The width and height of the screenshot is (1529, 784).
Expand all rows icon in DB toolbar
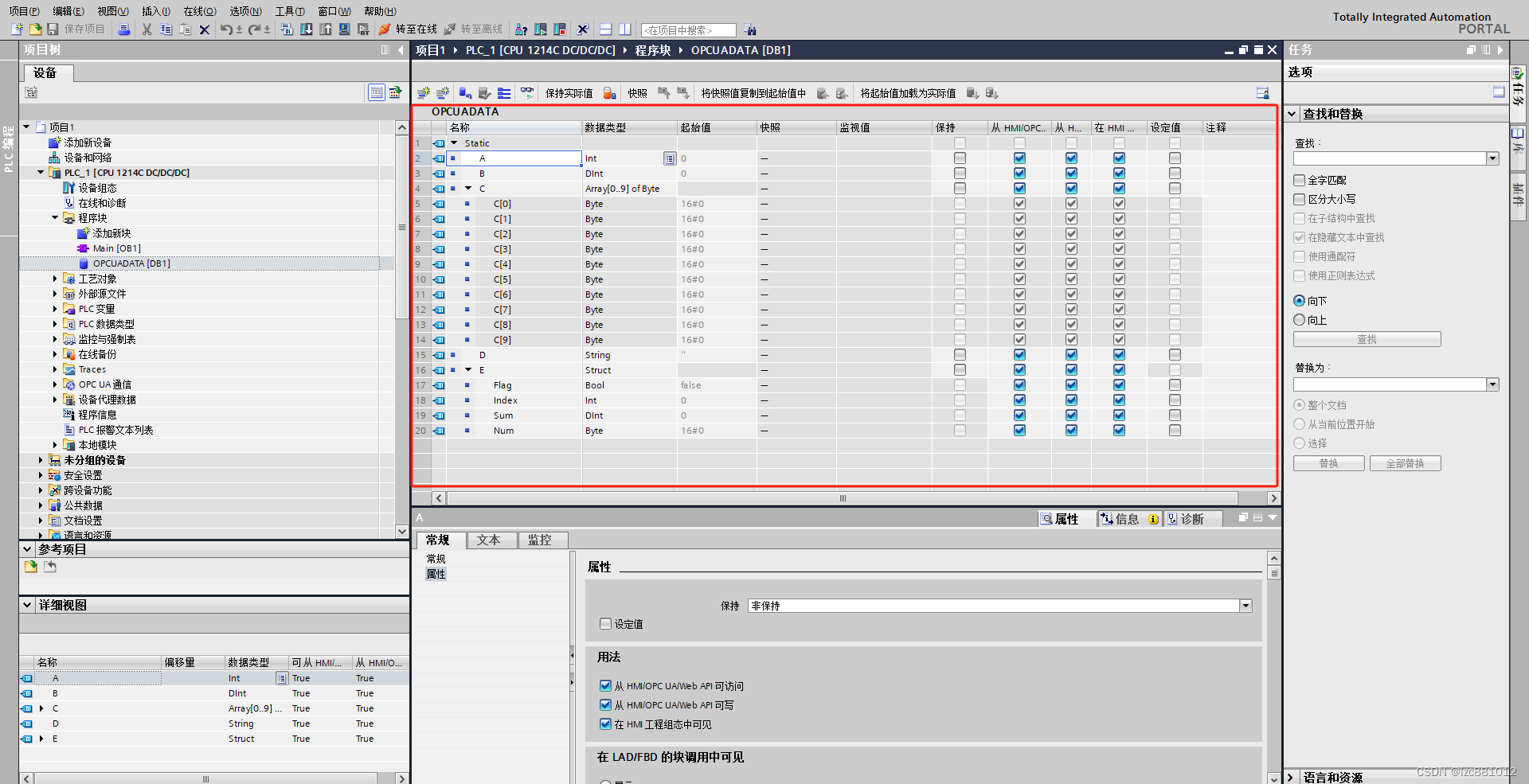pyautogui.click(x=504, y=93)
